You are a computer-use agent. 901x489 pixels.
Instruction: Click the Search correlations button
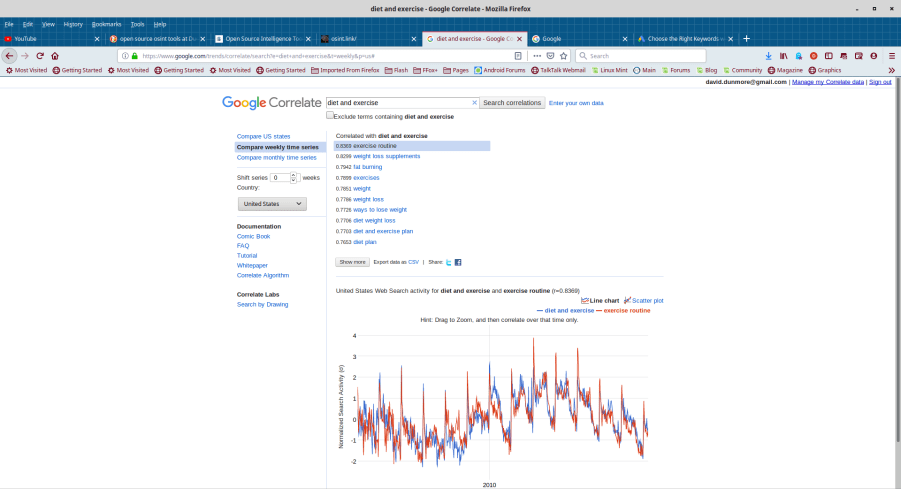[512, 102]
